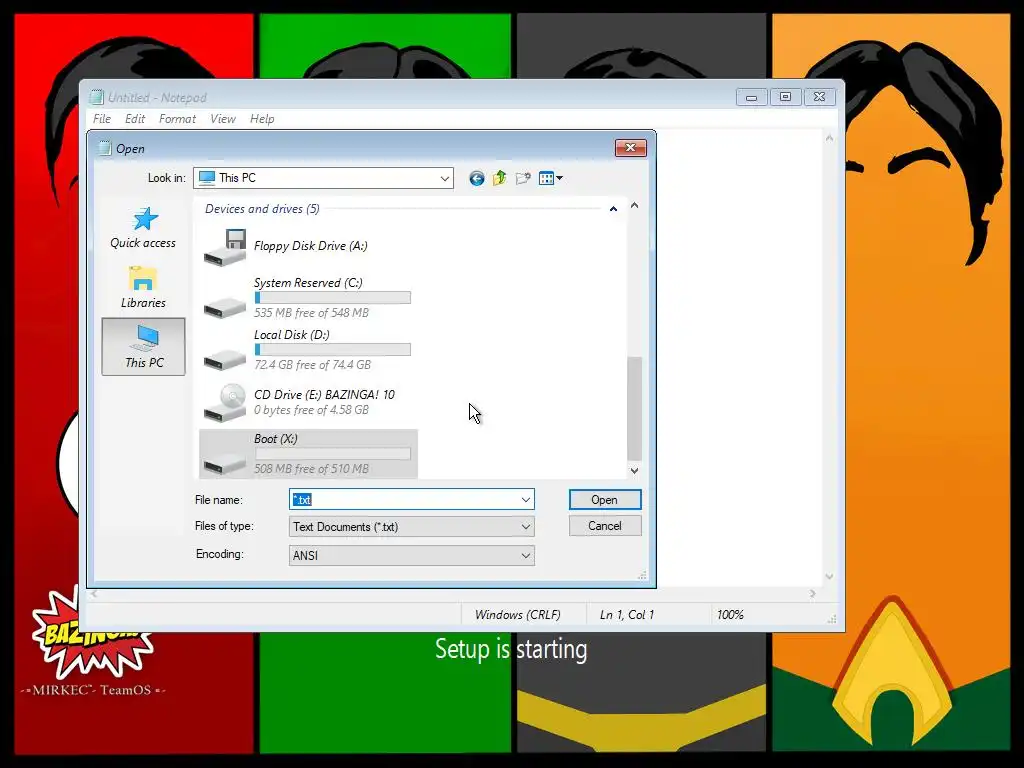
Task: Click the Open dialog resize grip corner
Action: pyautogui.click(x=643, y=575)
